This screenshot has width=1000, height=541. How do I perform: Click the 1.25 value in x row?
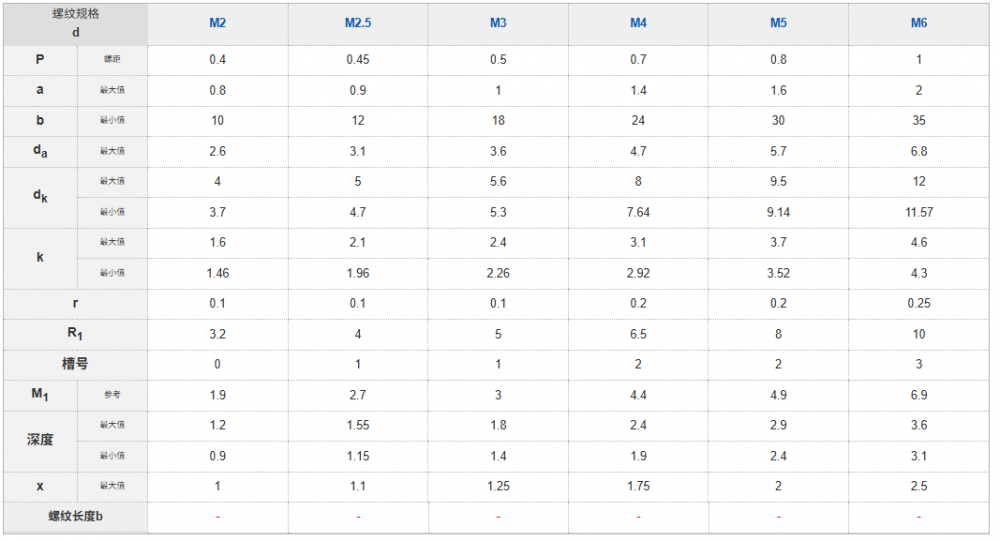tap(498, 486)
